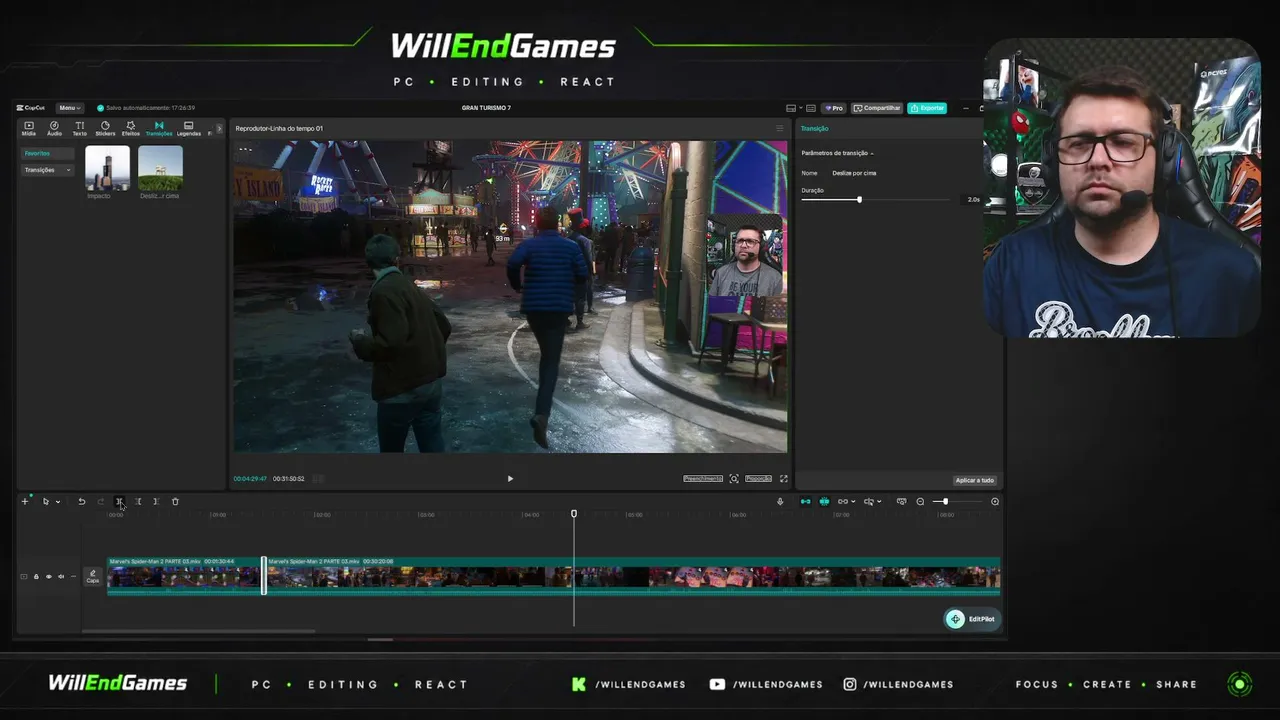Delete the selected clip with the trash icon
1280x720 pixels.
[x=175, y=501]
